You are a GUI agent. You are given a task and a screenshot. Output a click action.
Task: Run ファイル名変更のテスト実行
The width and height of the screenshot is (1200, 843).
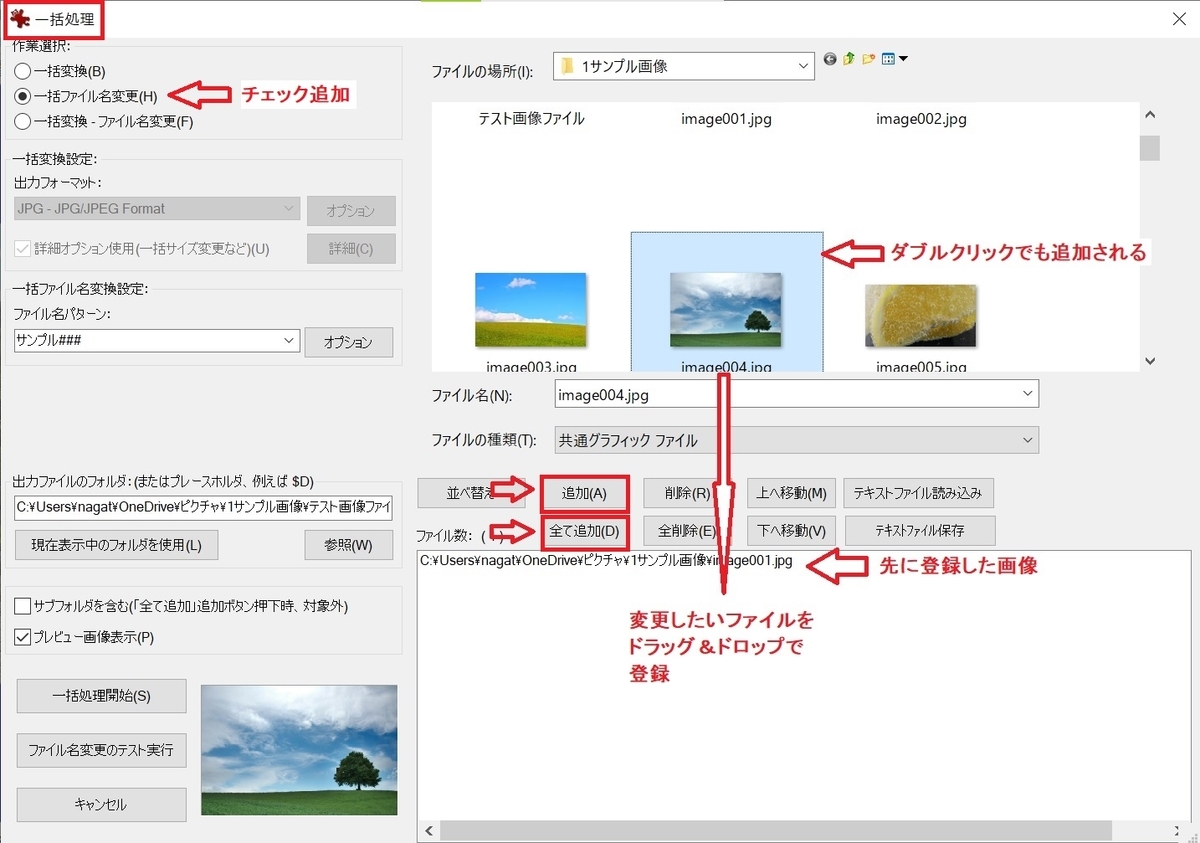pos(100,751)
